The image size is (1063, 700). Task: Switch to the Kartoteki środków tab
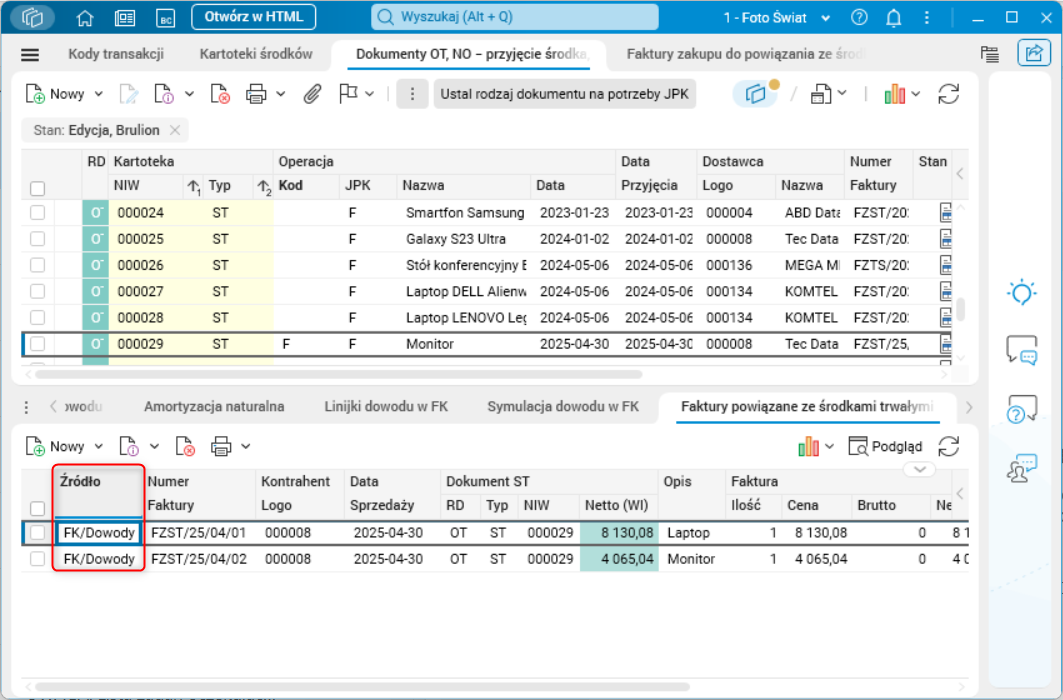point(256,55)
